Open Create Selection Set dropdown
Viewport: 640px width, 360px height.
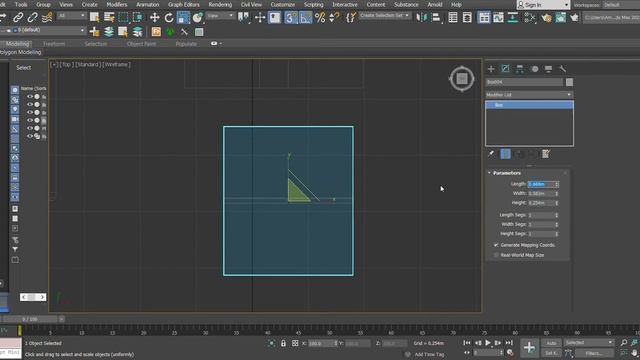tap(384, 16)
